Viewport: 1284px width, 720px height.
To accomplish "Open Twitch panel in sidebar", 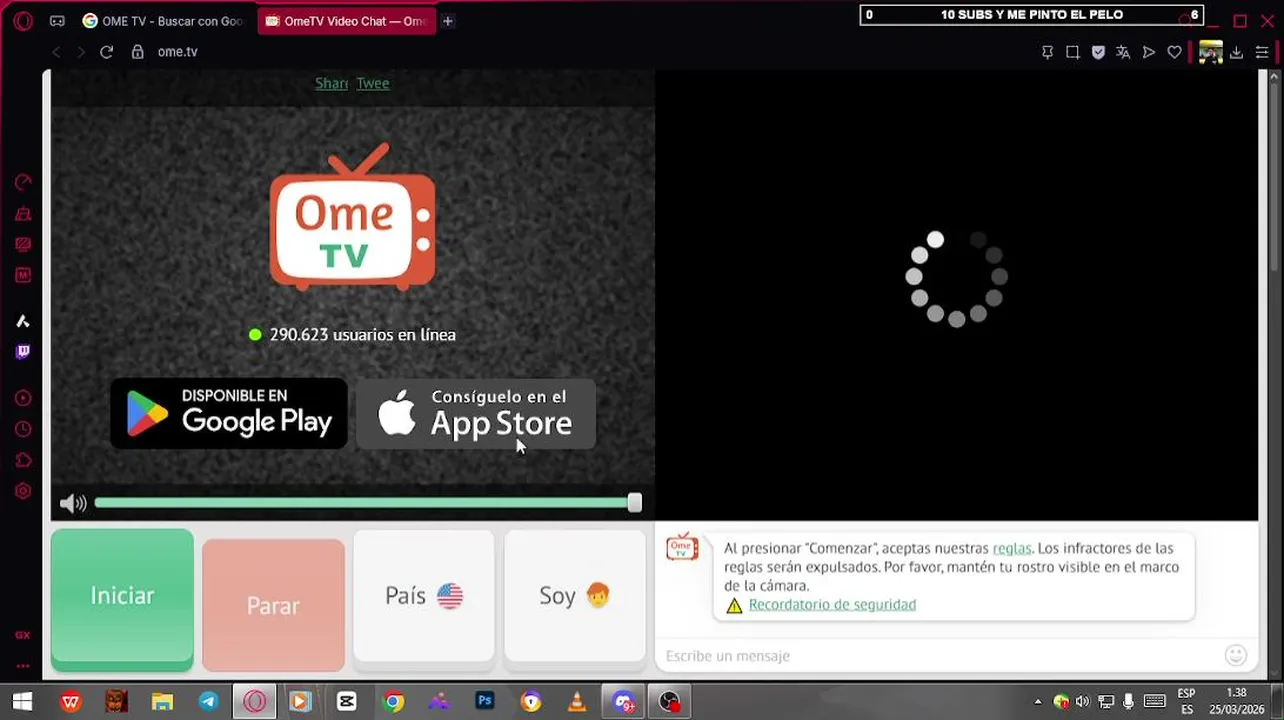I will (x=23, y=352).
